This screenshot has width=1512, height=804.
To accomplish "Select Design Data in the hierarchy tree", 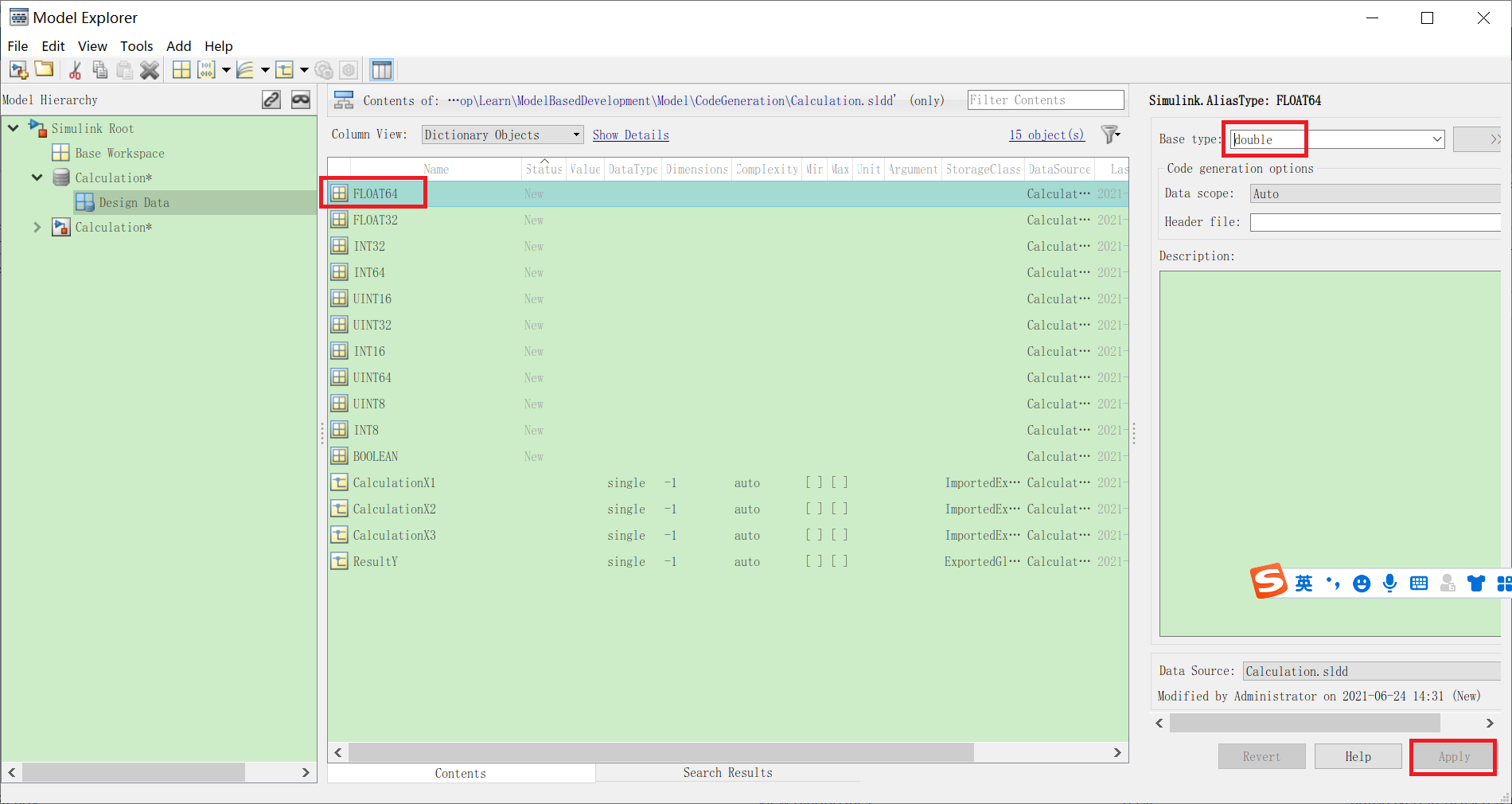I will click(134, 202).
